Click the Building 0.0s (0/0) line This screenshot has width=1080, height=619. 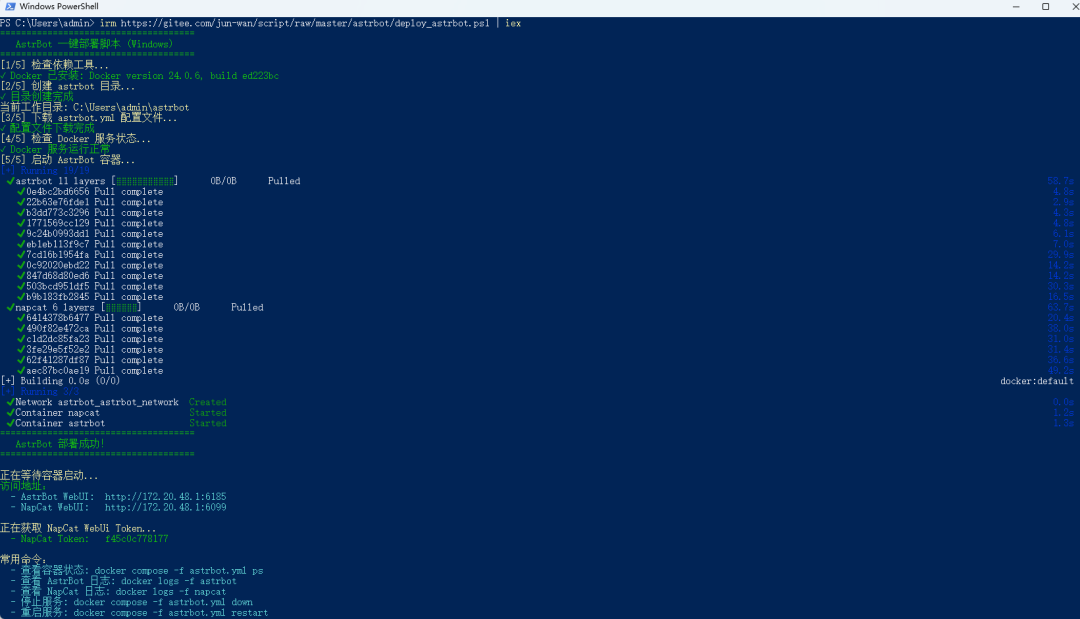61,381
